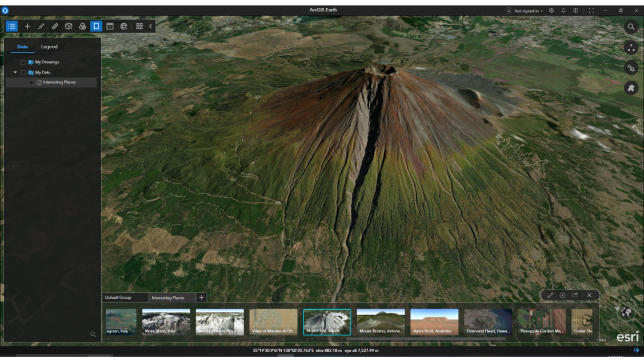
Task: Toggle the table of contents panel button
Action: [x=12, y=26]
